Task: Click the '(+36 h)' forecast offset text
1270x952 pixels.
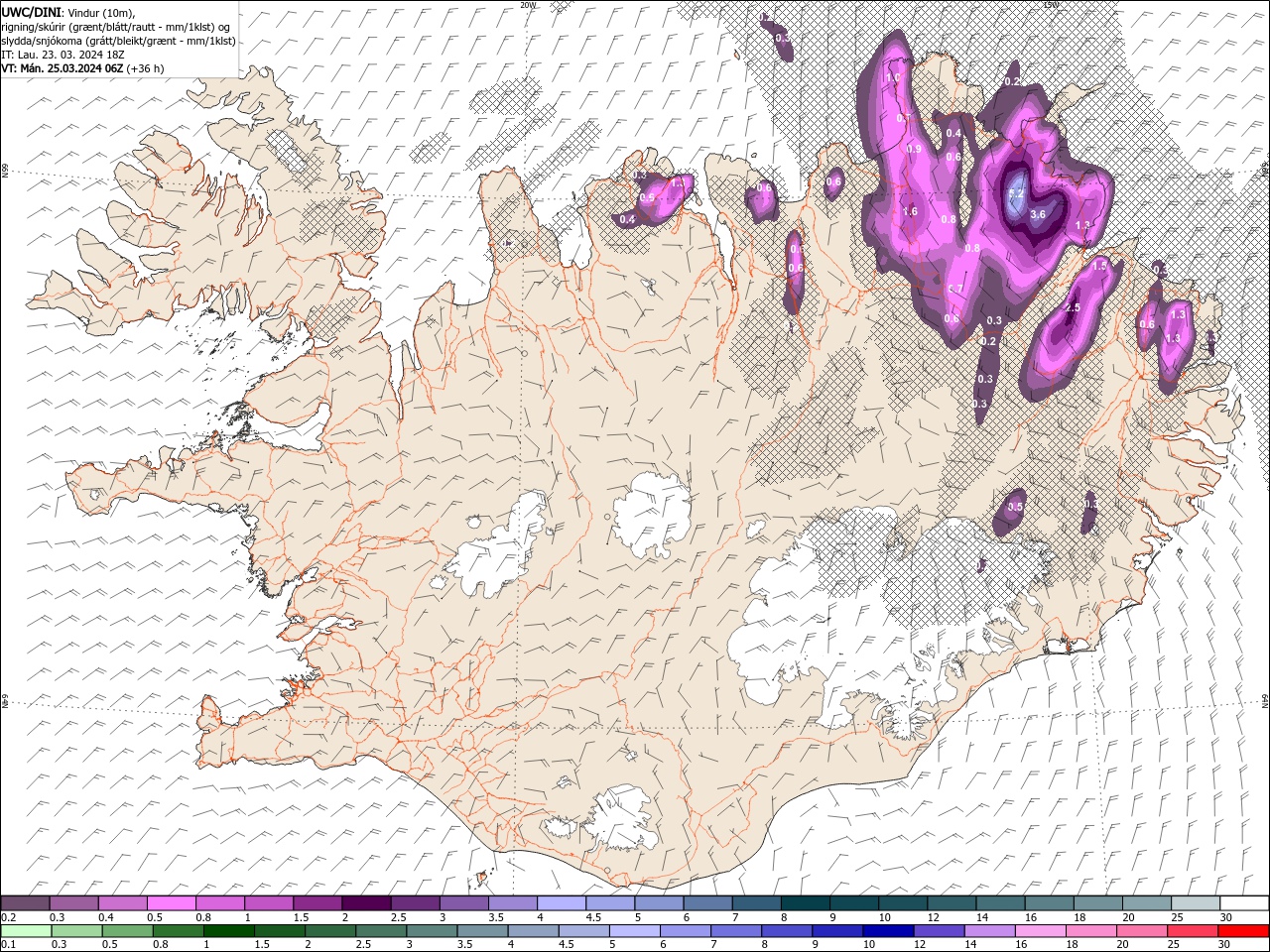Action: coord(145,68)
